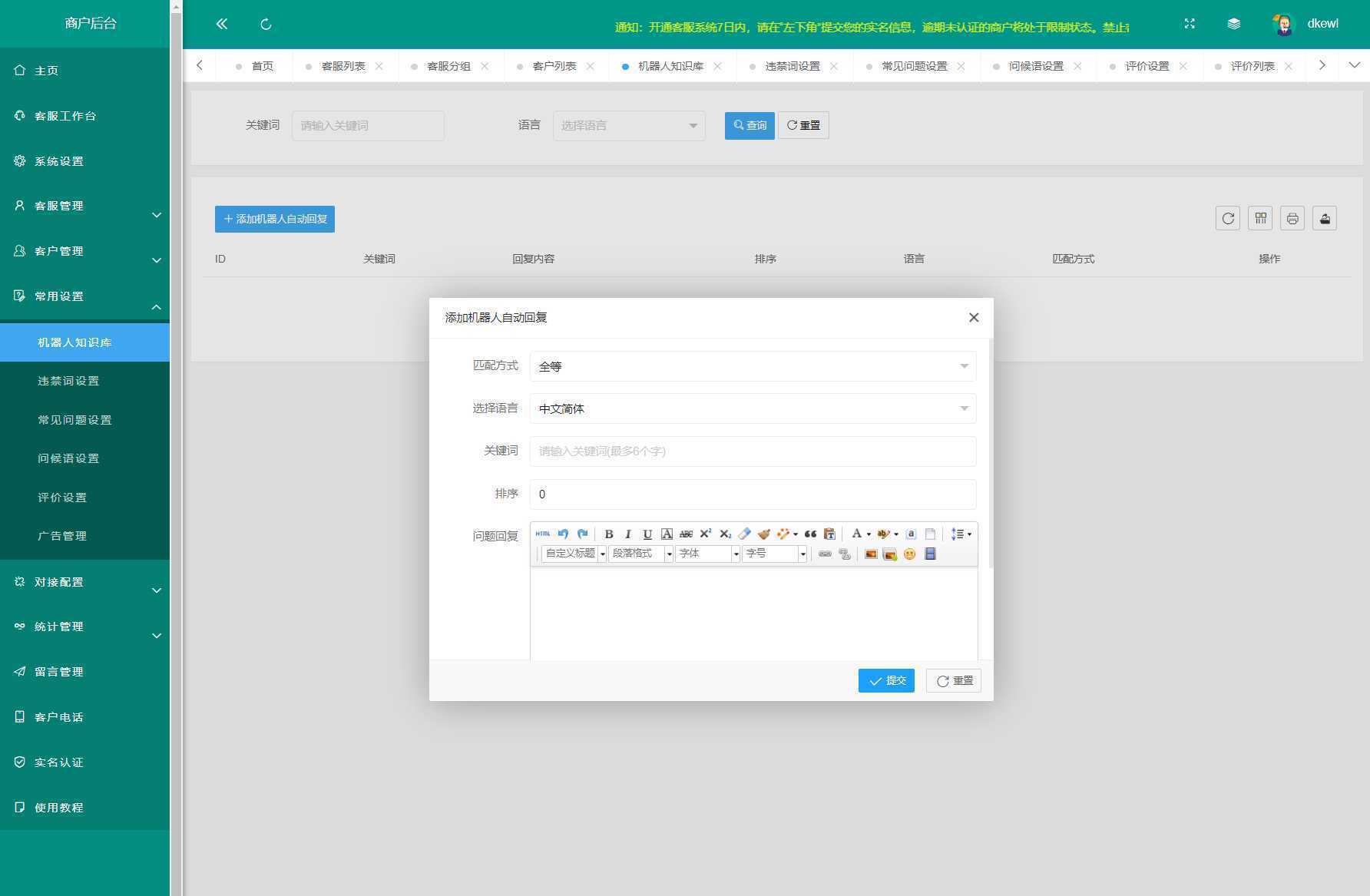Click the table refresh icon
This screenshot has height=896, width=1370.
click(1228, 219)
